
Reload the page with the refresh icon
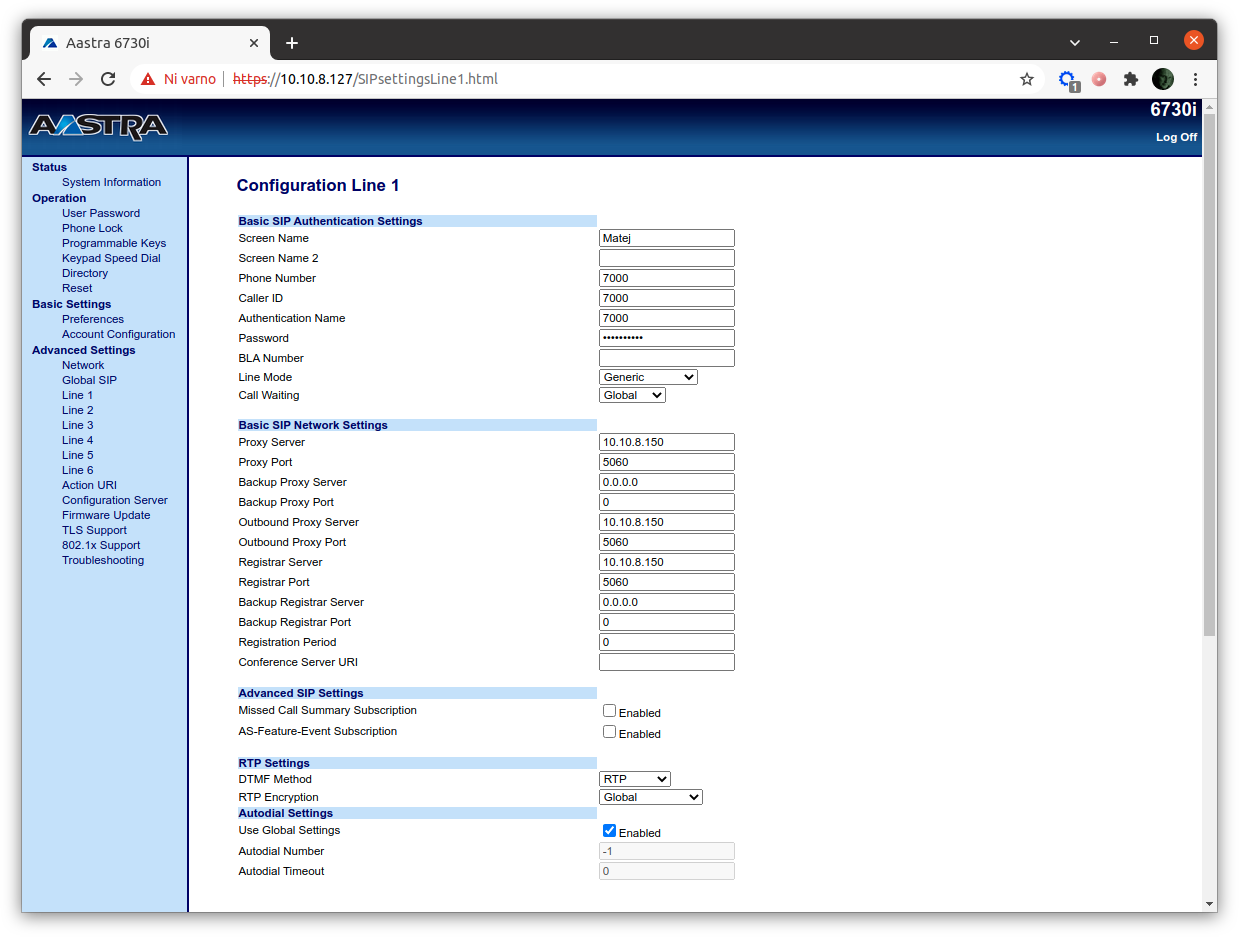[x=108, y=78]
